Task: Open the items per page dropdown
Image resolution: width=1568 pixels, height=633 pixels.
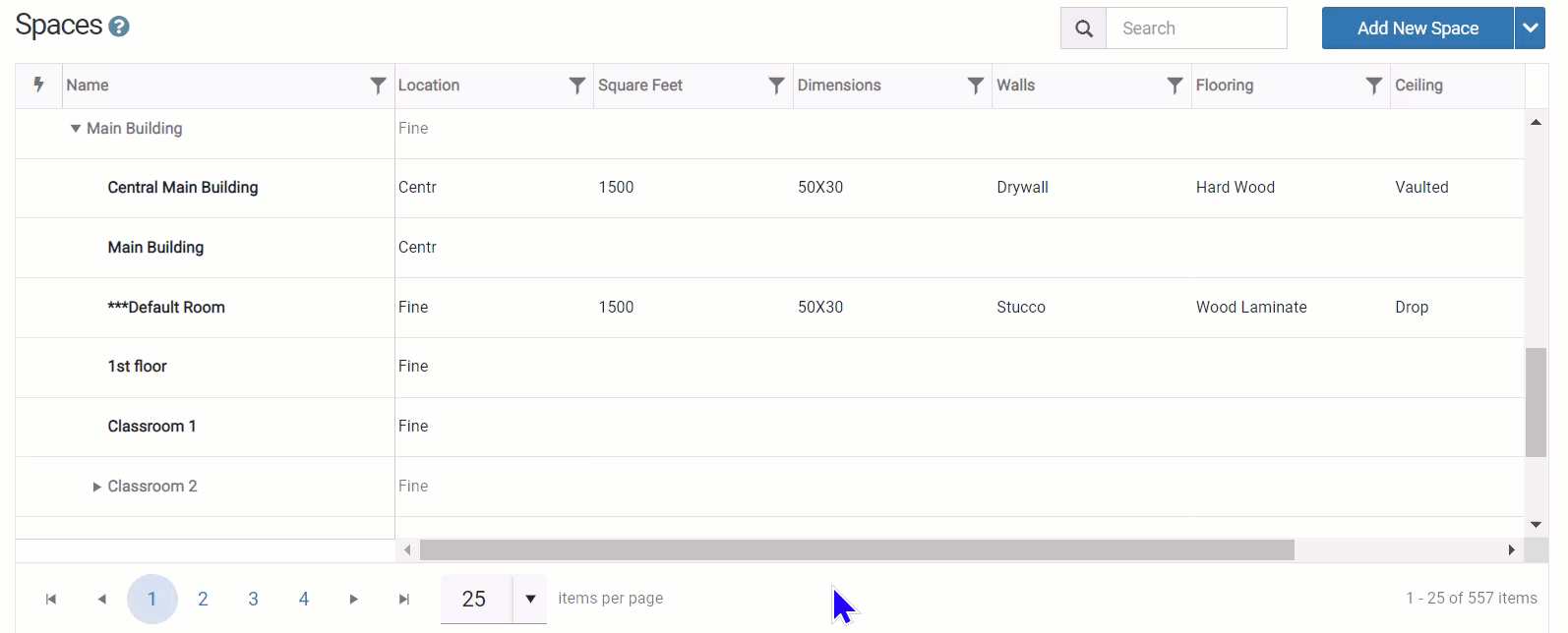Action: click(x=530, y=599)
